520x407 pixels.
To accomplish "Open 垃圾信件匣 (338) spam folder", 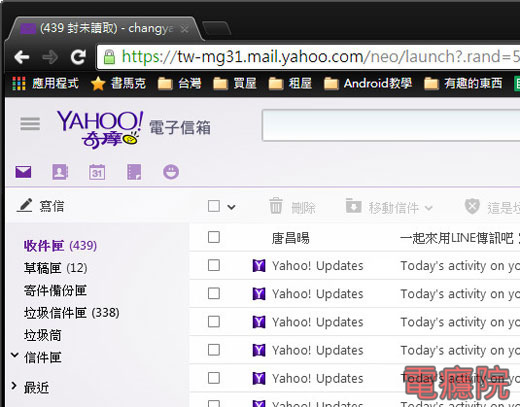I will click(71, 313).
